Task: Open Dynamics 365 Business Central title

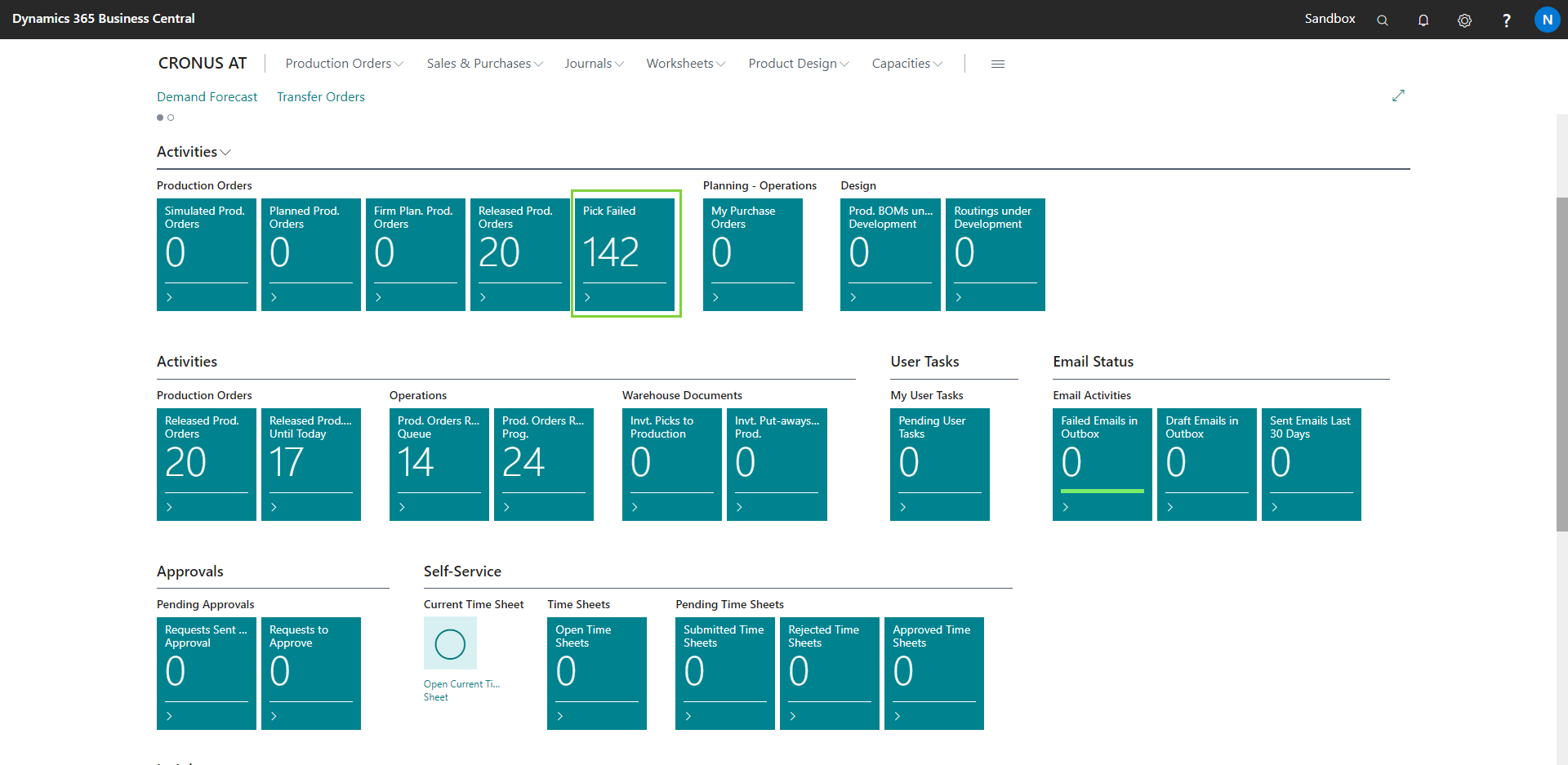Action: [x=104, y=18]
